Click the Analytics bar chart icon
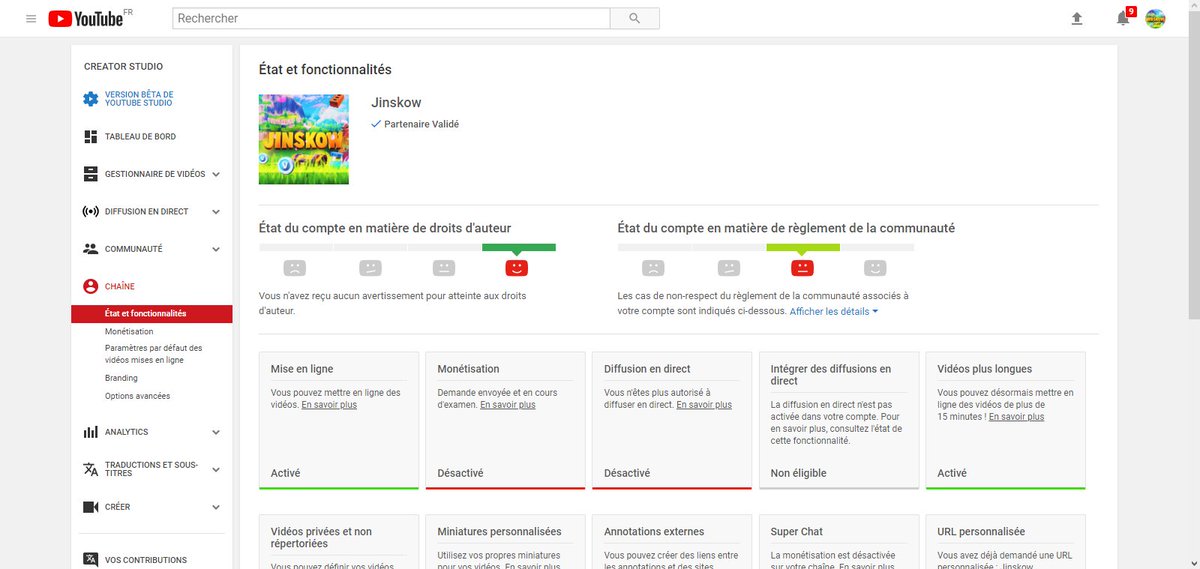Screen dimensions: 1200x569 pos(90,432)
